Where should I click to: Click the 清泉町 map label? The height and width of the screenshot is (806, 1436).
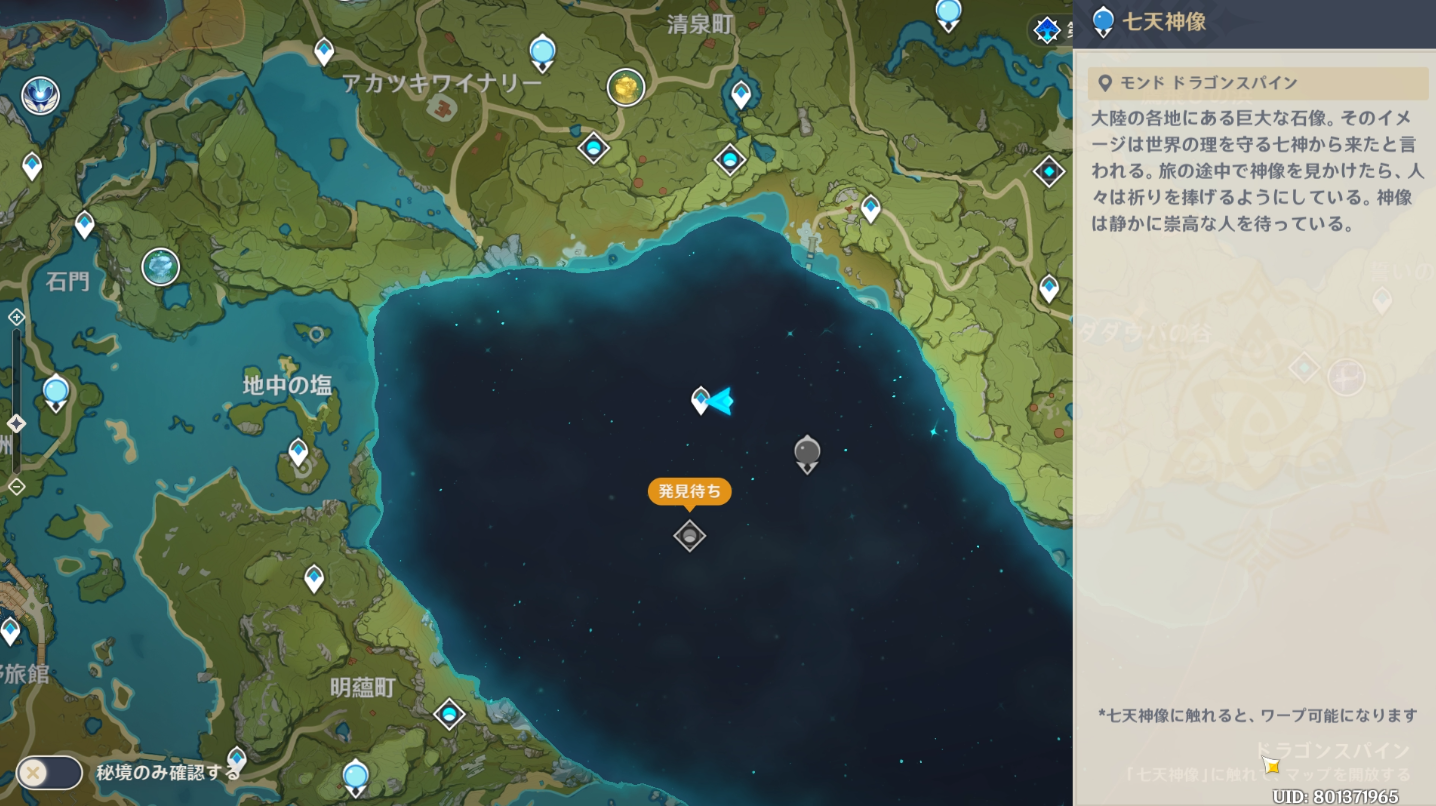pyautogui.click(x=701, y=25)
